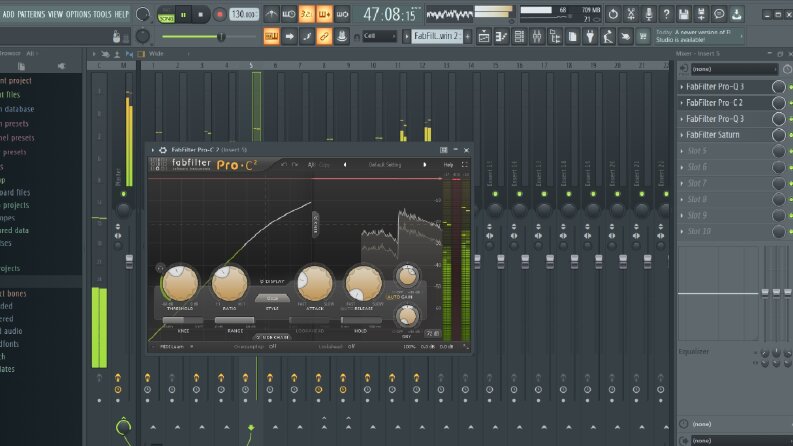Image resolution: width=793 pixels, height=446 pixels.
Task: Toggle the link (chain) snap icon
Action: pyautogui.click(x=324, y=36)
